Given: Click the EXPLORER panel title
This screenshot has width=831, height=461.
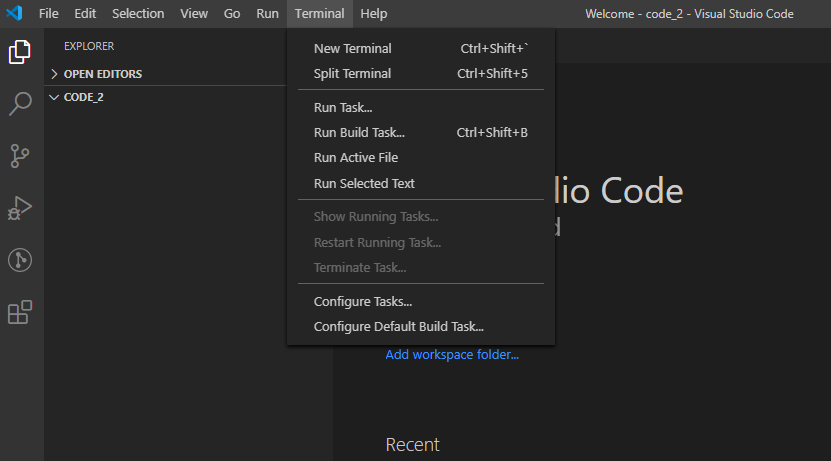Looking at the screenshot, I should pos(89,46).
